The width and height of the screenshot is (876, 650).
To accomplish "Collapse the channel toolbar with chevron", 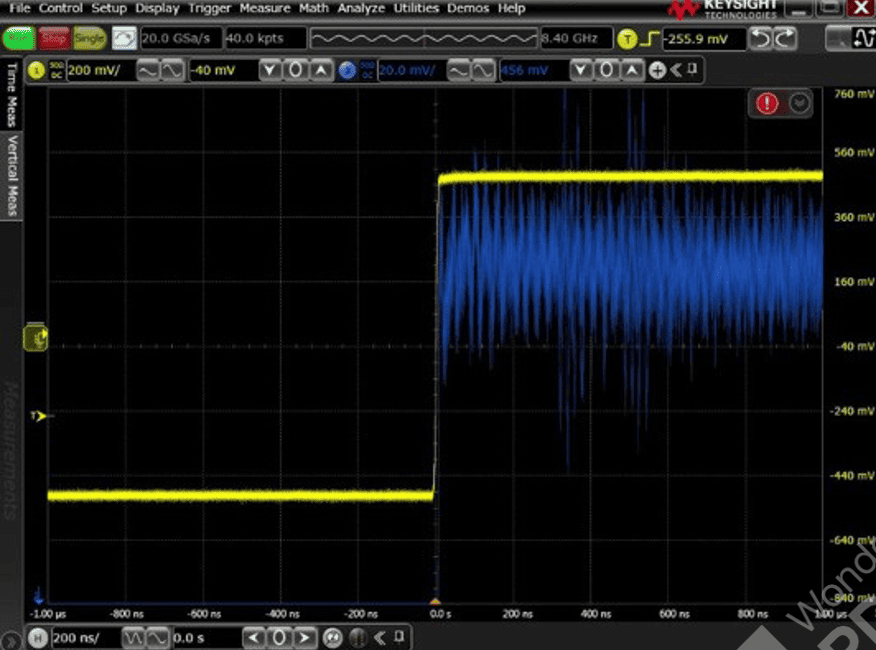I will pyautogui.click(x=675, y=70).
